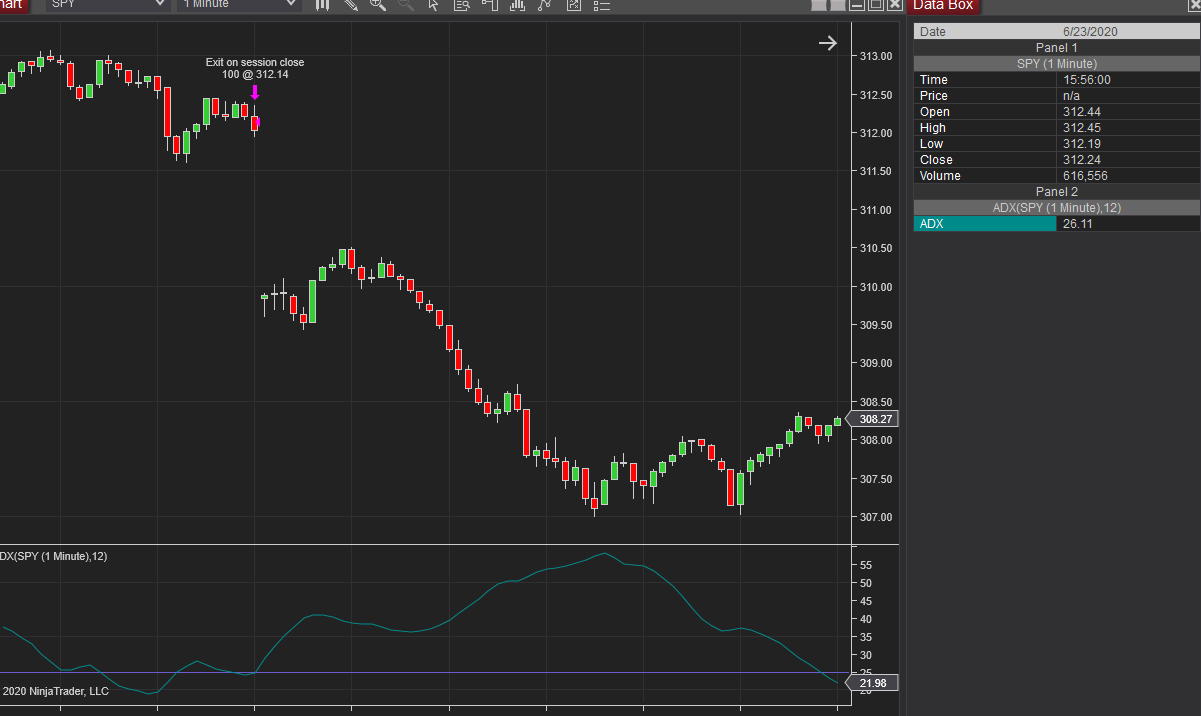This screenshot has width=1201, height=716.
Task: Open the chart properties icon
Action: pos(573,5)
